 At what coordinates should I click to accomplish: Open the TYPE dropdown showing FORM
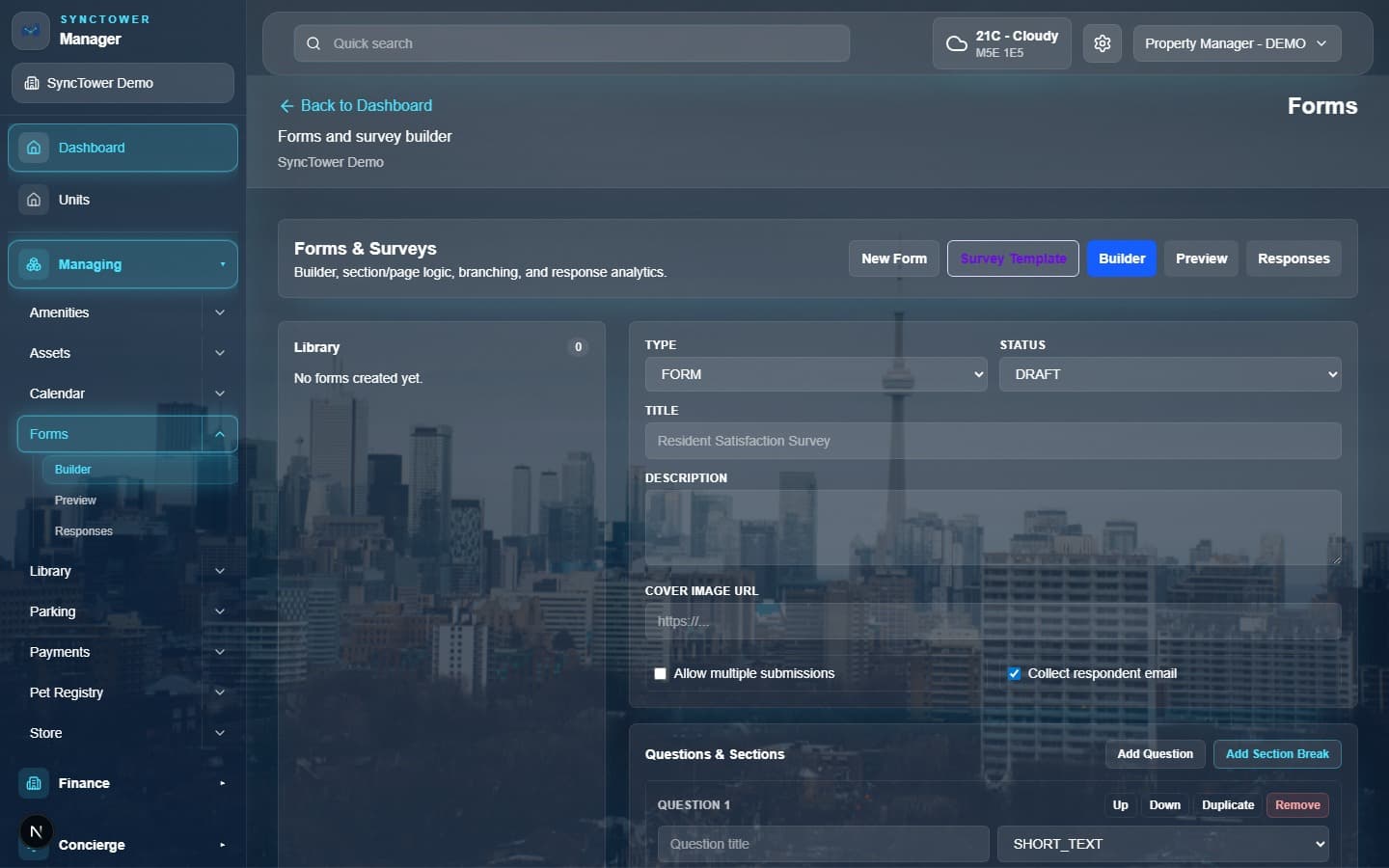coord(816,374)
